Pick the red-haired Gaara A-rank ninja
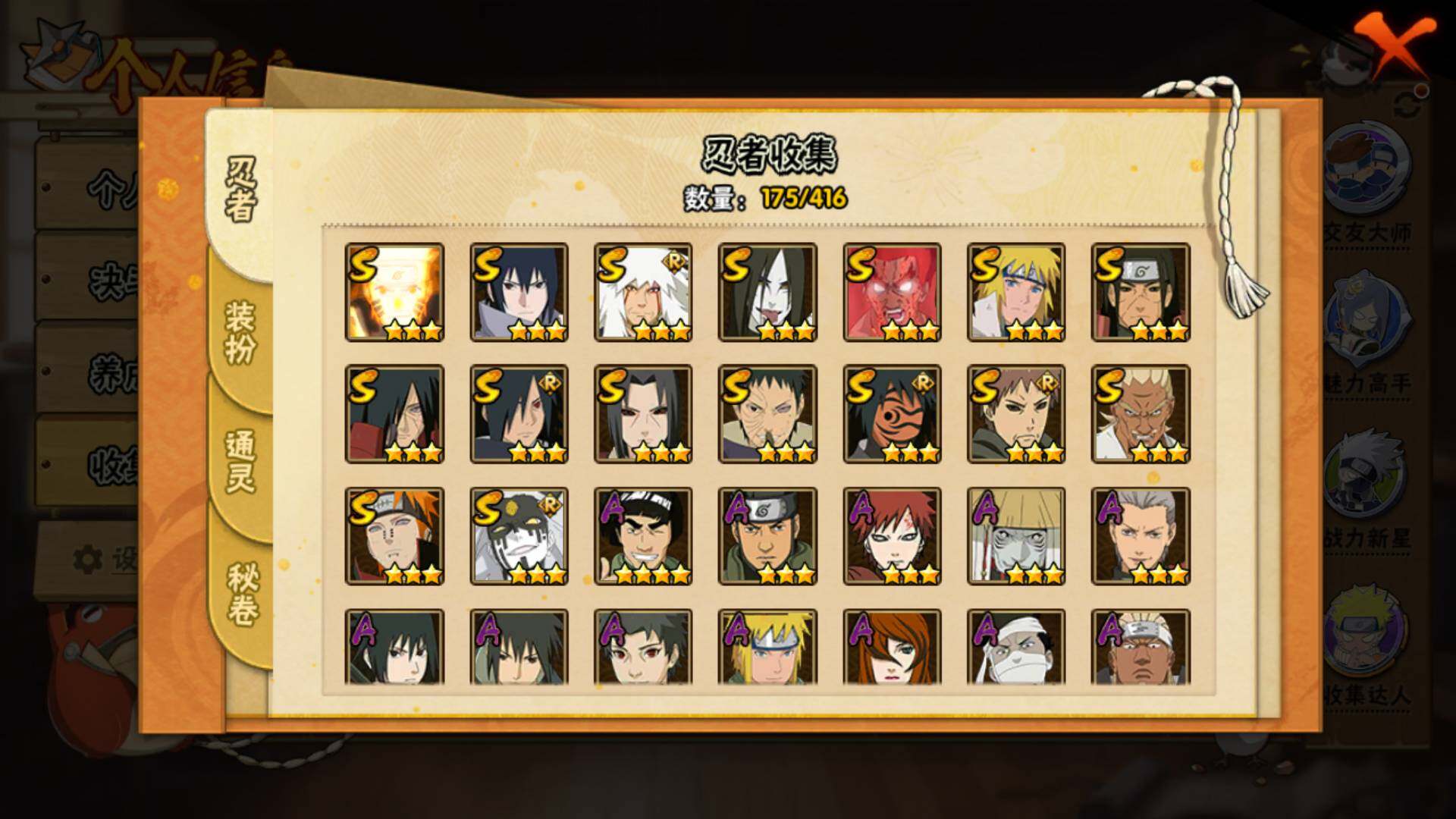The height and width of the screenshot is (819, 1456). [892, 536]
